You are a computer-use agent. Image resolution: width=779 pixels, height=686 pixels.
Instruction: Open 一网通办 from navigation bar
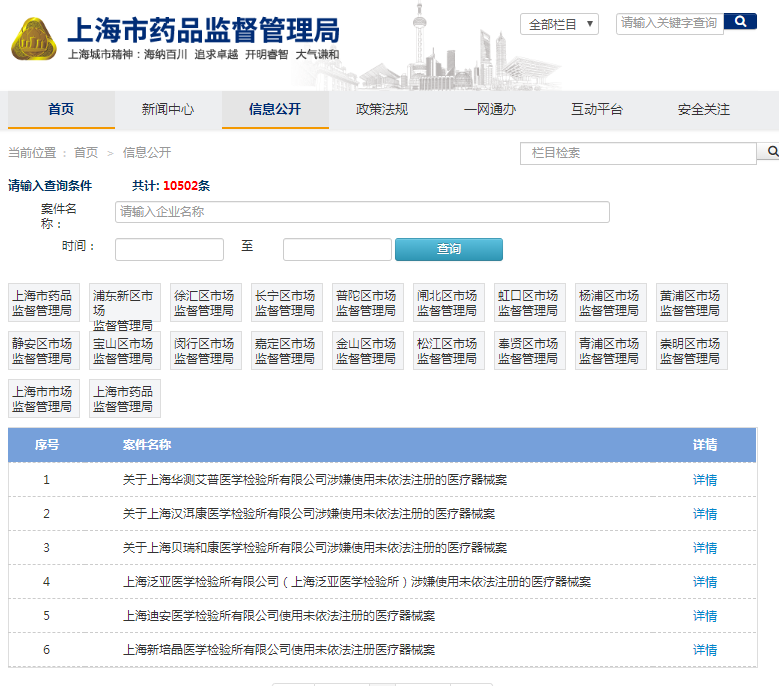(489, 110)
